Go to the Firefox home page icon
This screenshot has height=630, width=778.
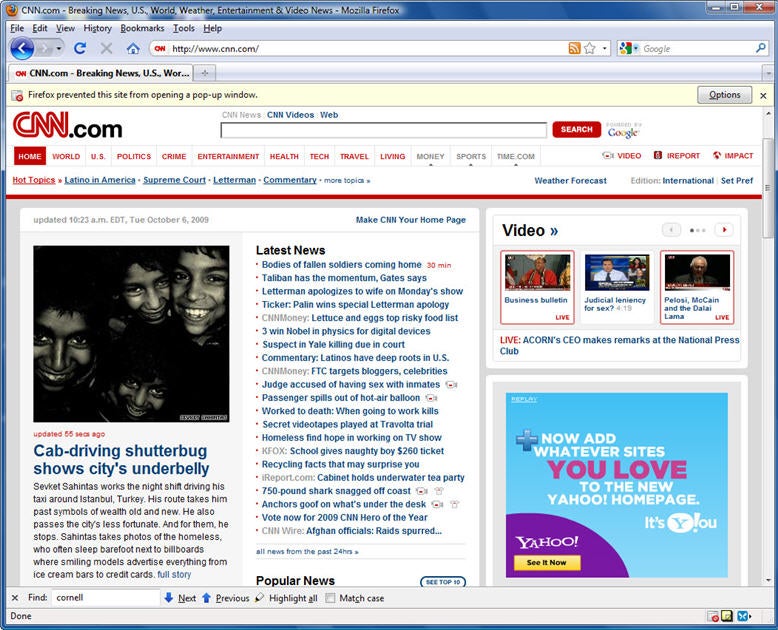coord(132,49)
